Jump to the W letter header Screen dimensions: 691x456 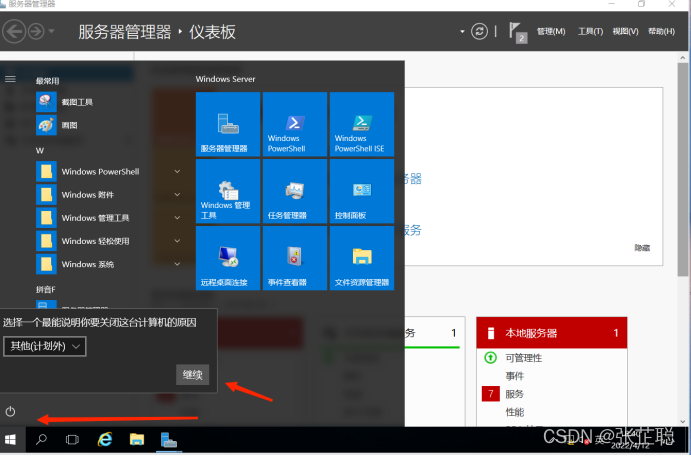(40, 151)
